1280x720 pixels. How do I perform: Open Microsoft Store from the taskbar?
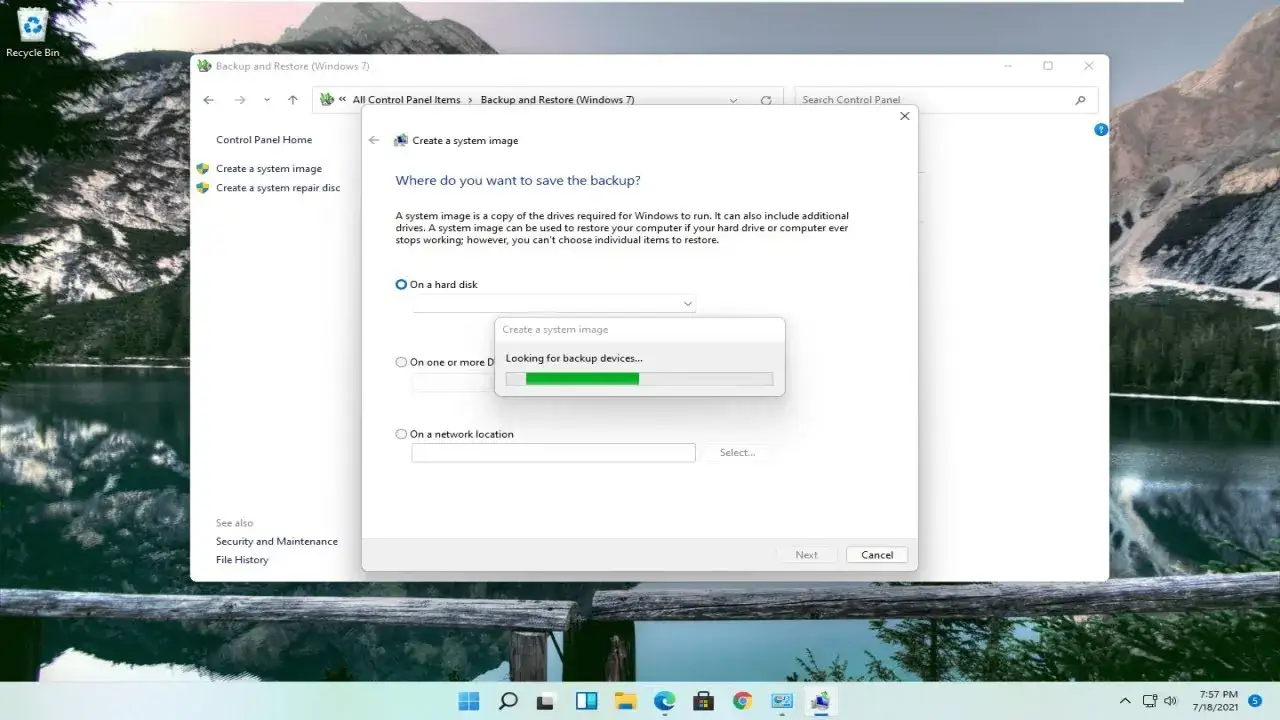coord(703,701)
